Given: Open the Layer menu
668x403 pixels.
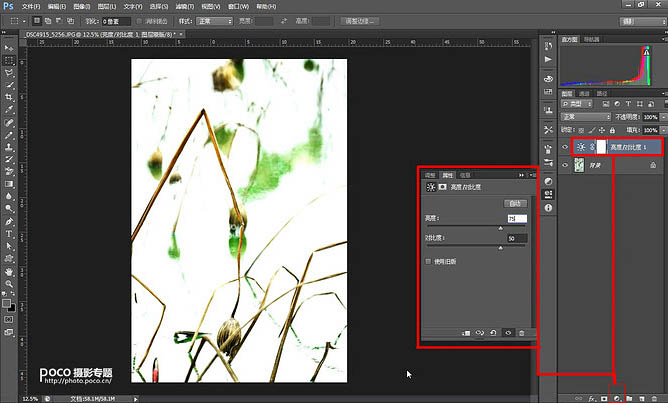Looking at the screenshot, I should click(107, 6).
